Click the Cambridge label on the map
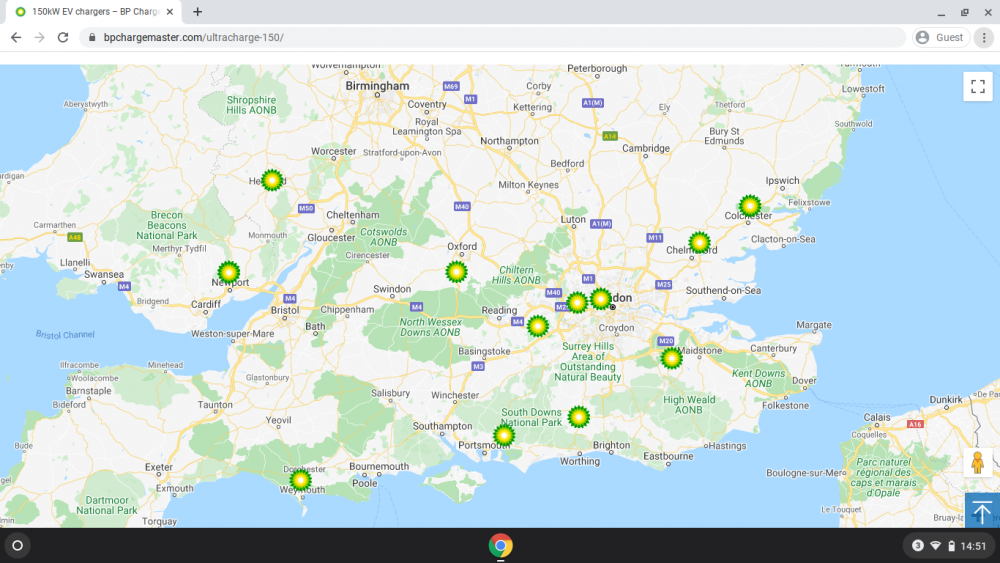The image size is (1000, 563). (646, 148)
